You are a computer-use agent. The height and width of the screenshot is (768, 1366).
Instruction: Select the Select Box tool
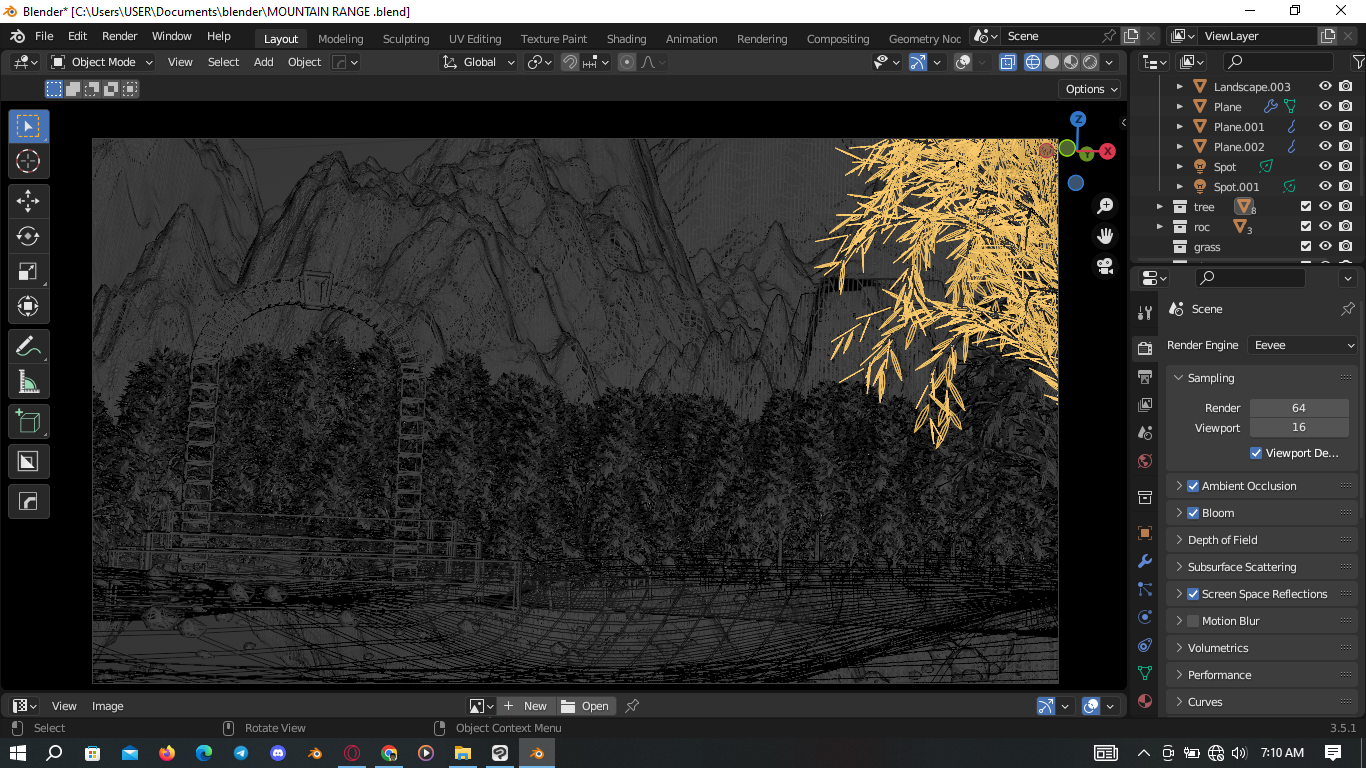[28, 126]
